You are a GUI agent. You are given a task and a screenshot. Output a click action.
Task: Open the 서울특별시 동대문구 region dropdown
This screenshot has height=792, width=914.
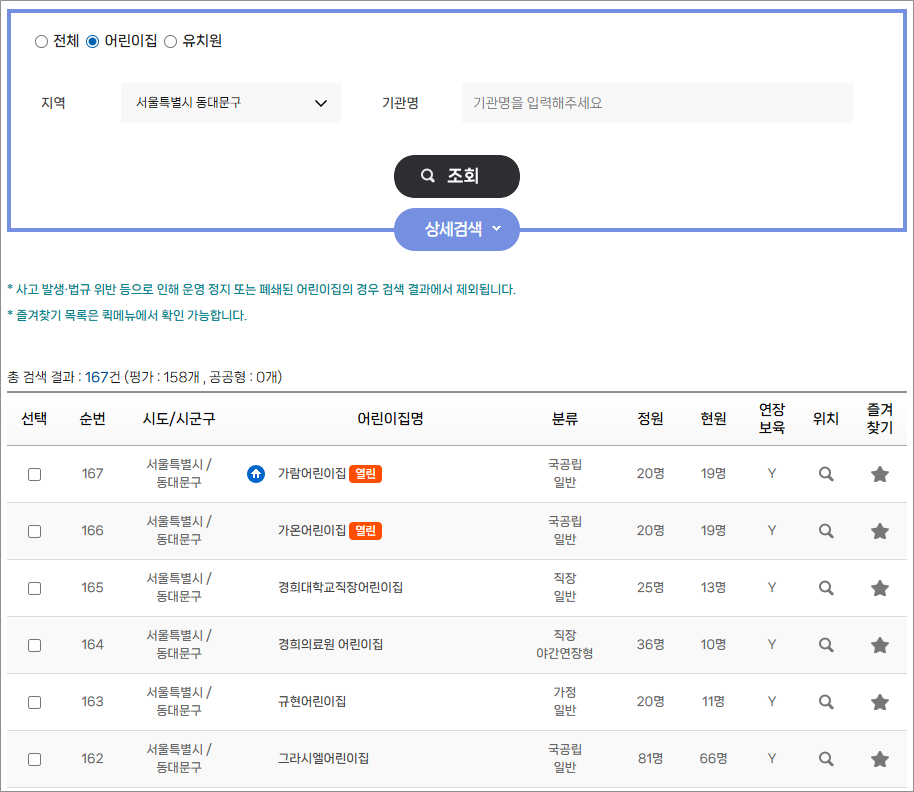(x=231, y=103)
